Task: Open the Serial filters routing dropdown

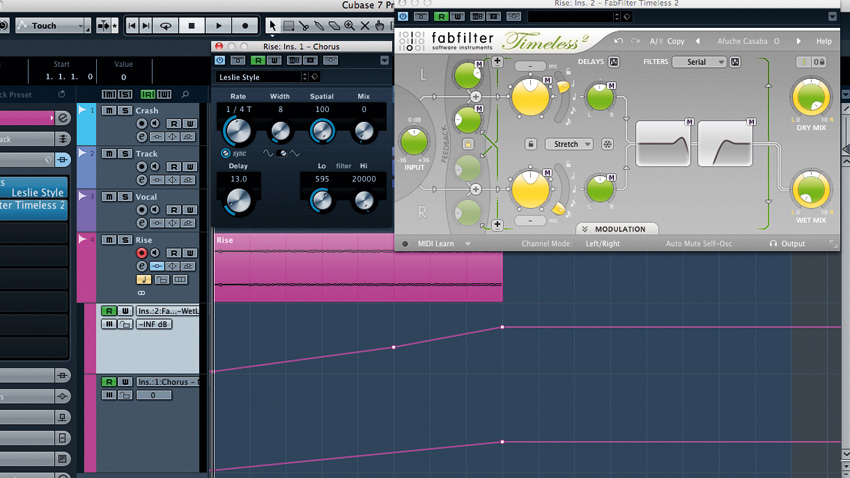Action: [x=699, y=62]
